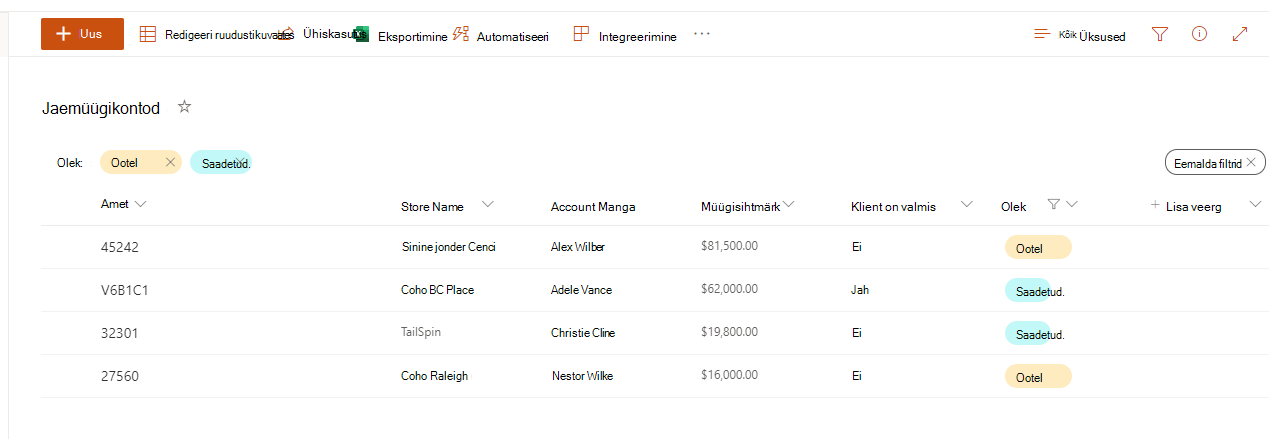Image resolution: width=1269 pixels, height=439 pixels.
Task: Click Saadetud status pill in row V6B1C1
Action: 1035,291
